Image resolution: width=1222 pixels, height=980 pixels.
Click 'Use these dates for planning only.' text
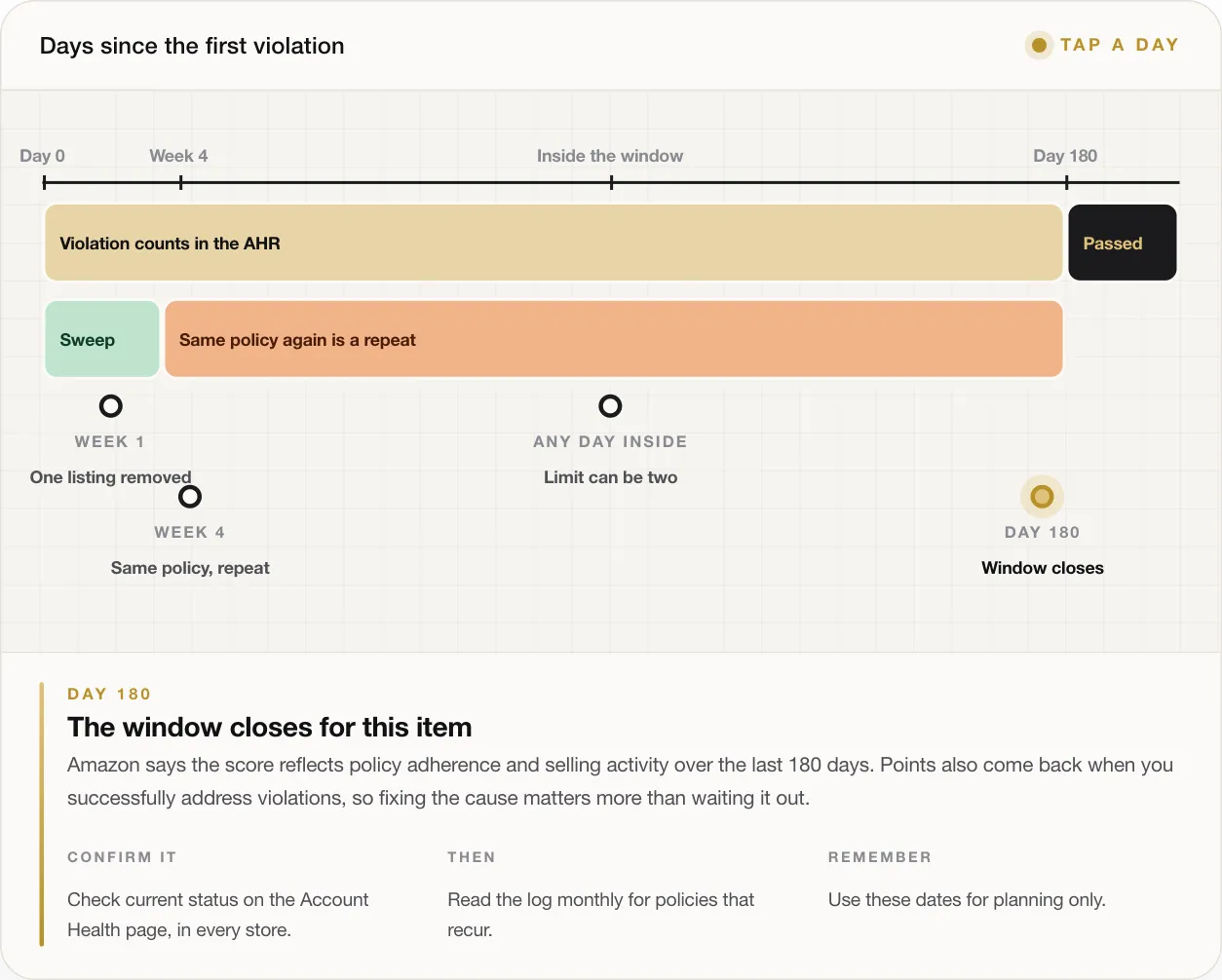tap(967, 900)
